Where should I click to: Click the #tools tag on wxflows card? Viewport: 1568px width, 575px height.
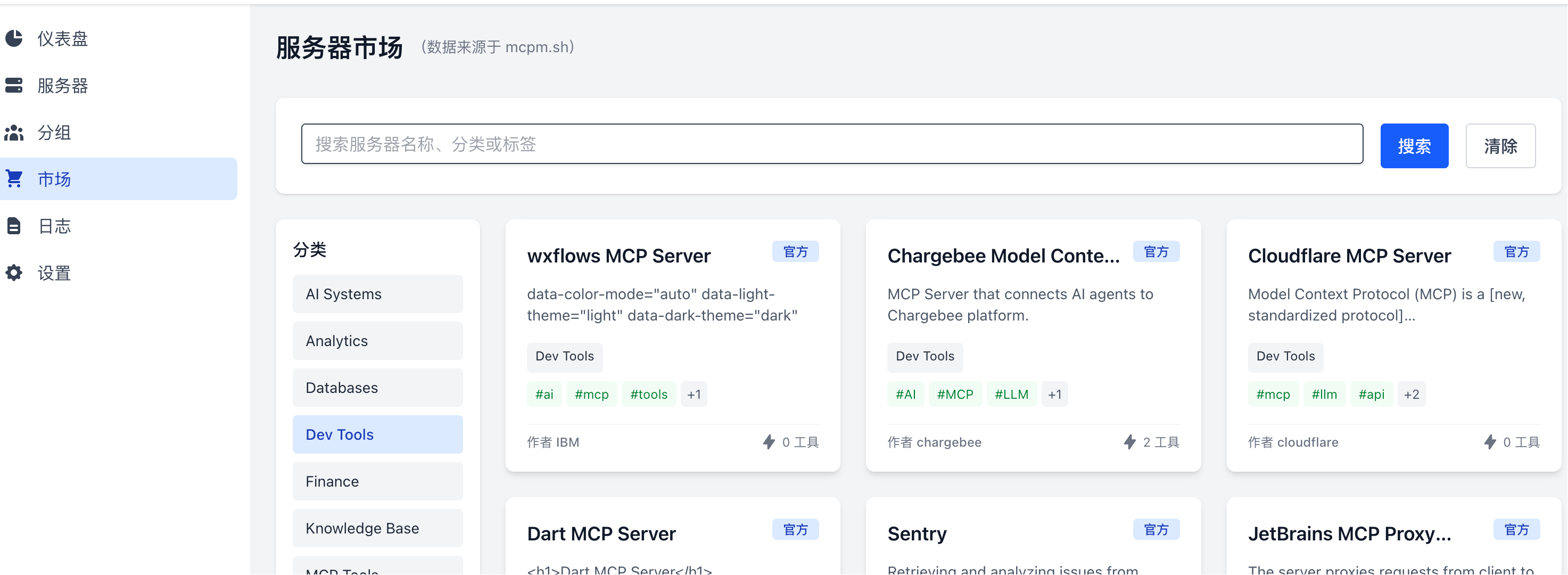[649, 395]
